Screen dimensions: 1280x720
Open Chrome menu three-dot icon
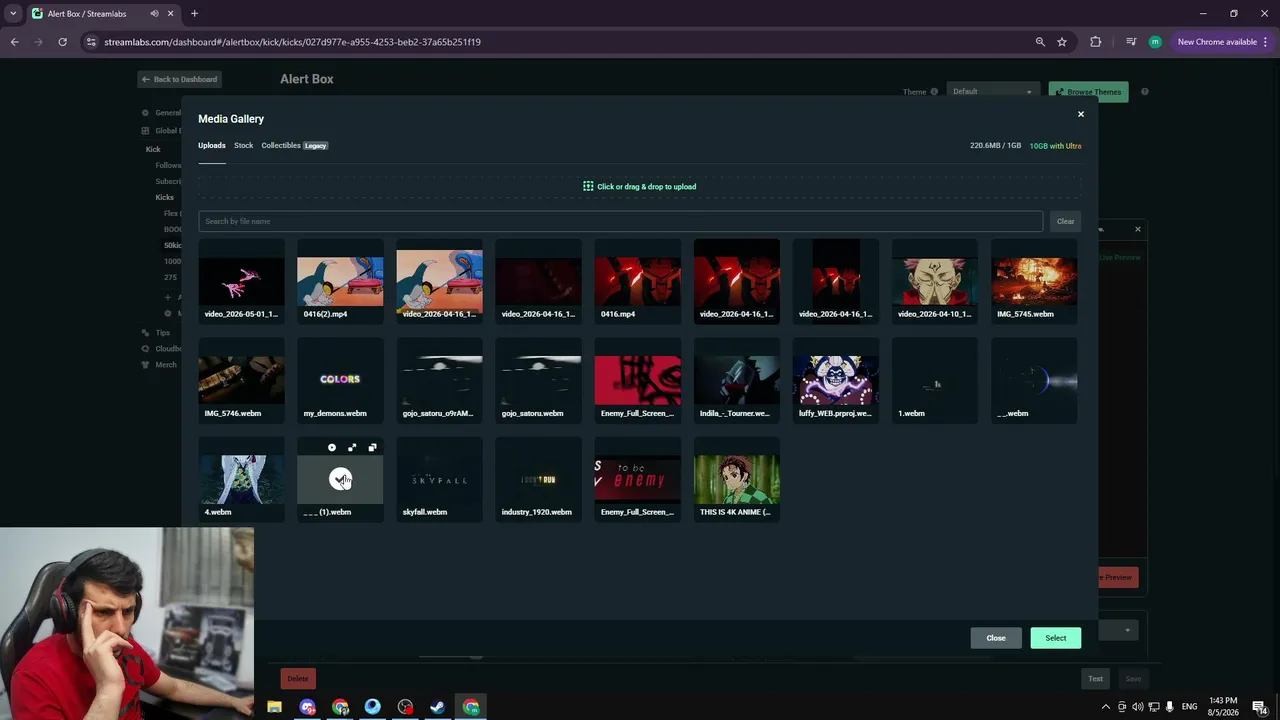click(x=1266, y=42)
